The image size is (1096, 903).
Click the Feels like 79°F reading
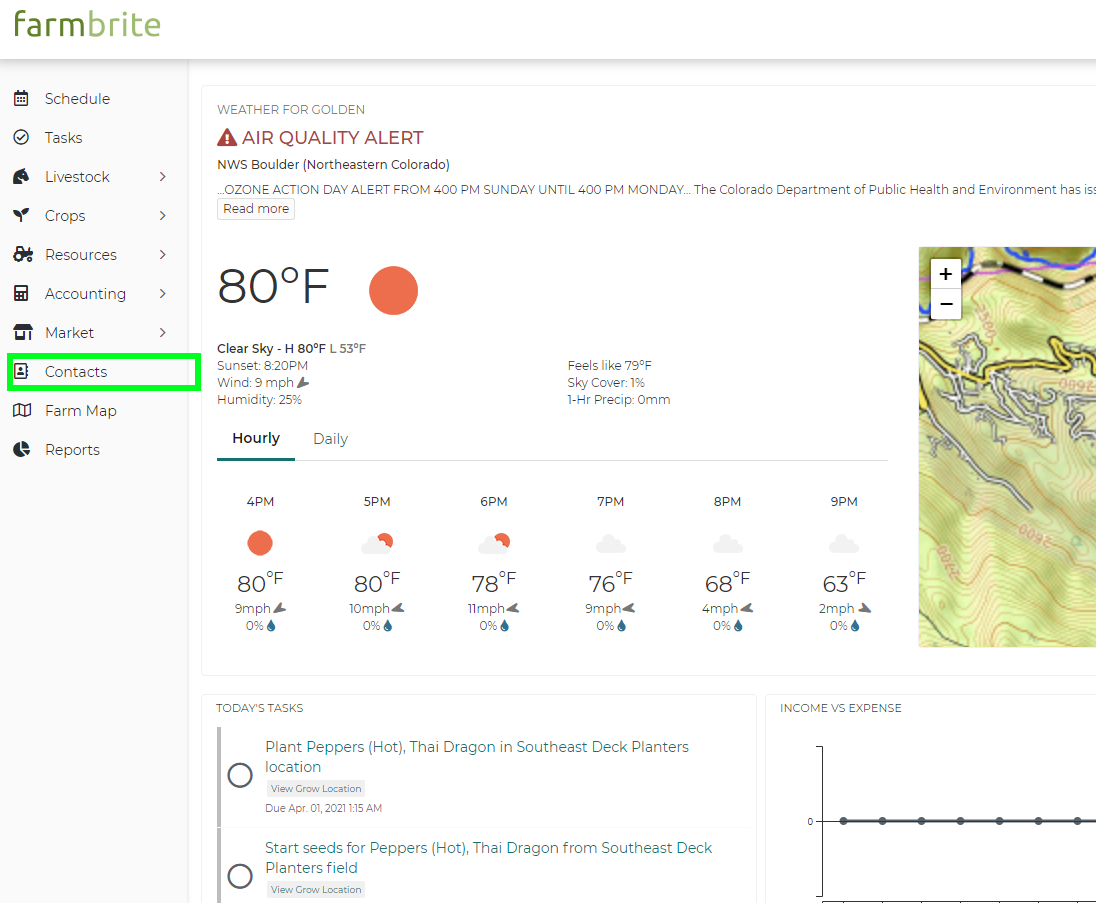pos(610,366)
